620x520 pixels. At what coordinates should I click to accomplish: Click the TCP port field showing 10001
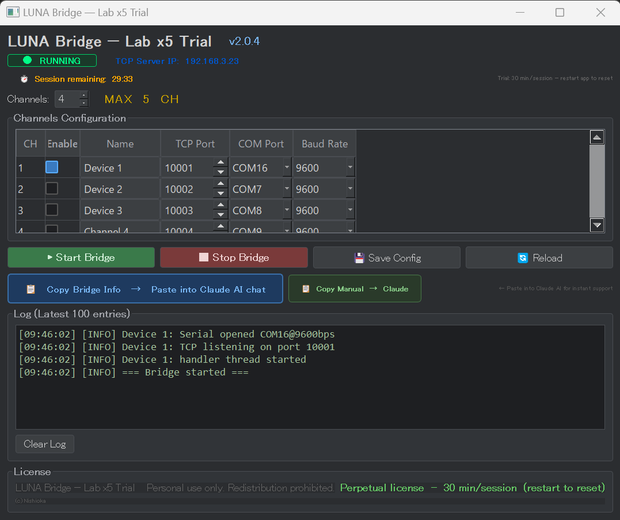[187, 168]
